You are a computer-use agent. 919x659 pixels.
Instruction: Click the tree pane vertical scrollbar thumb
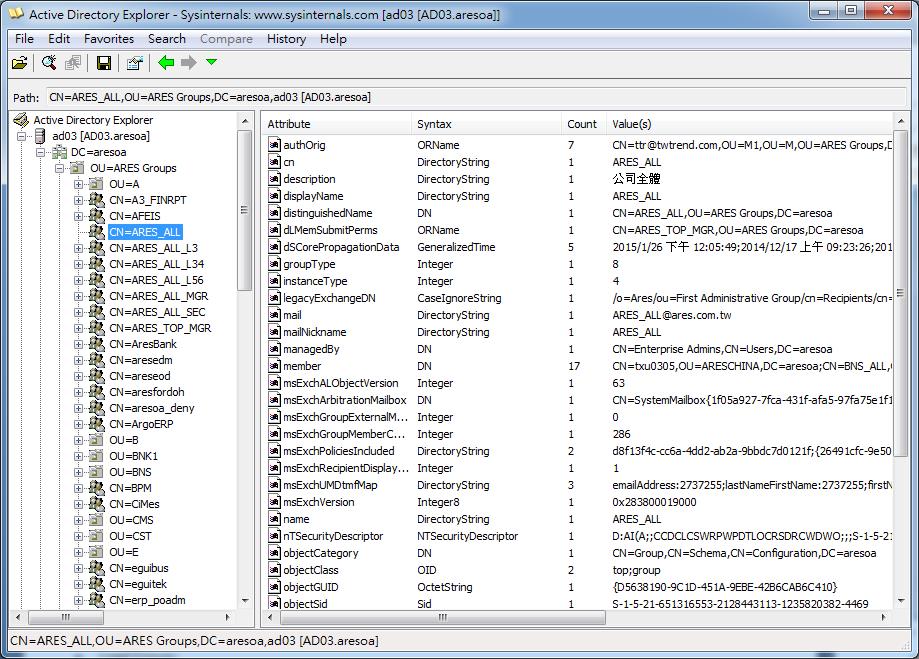tap(244, 210)
